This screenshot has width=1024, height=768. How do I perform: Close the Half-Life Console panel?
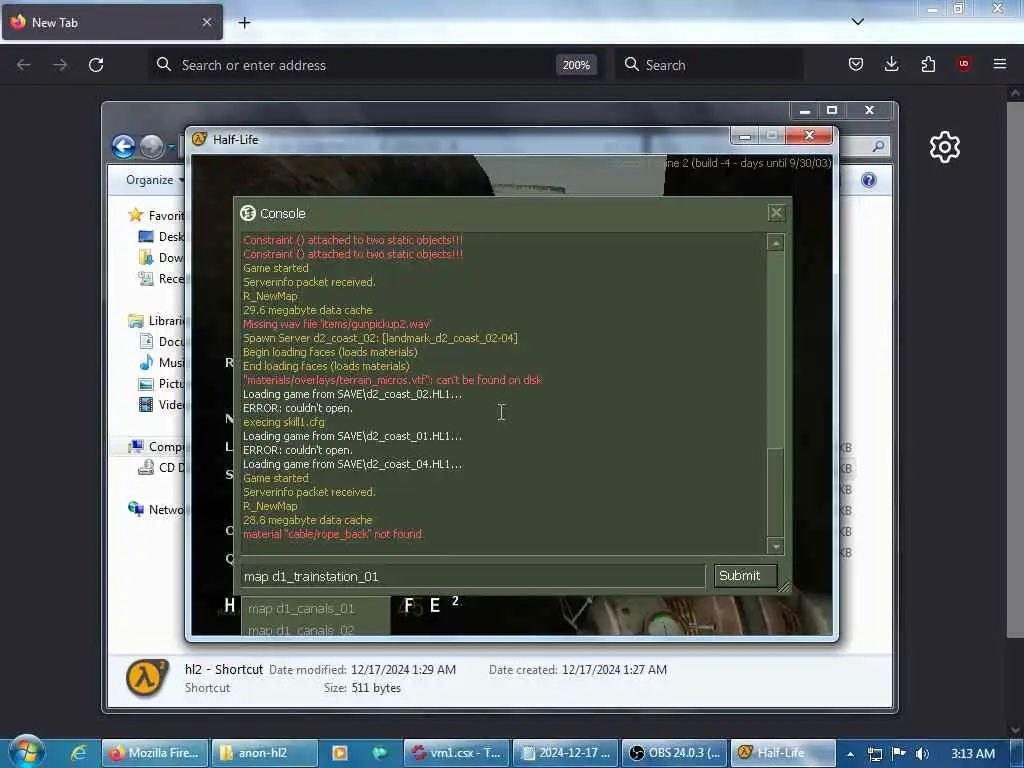point(776,213)
